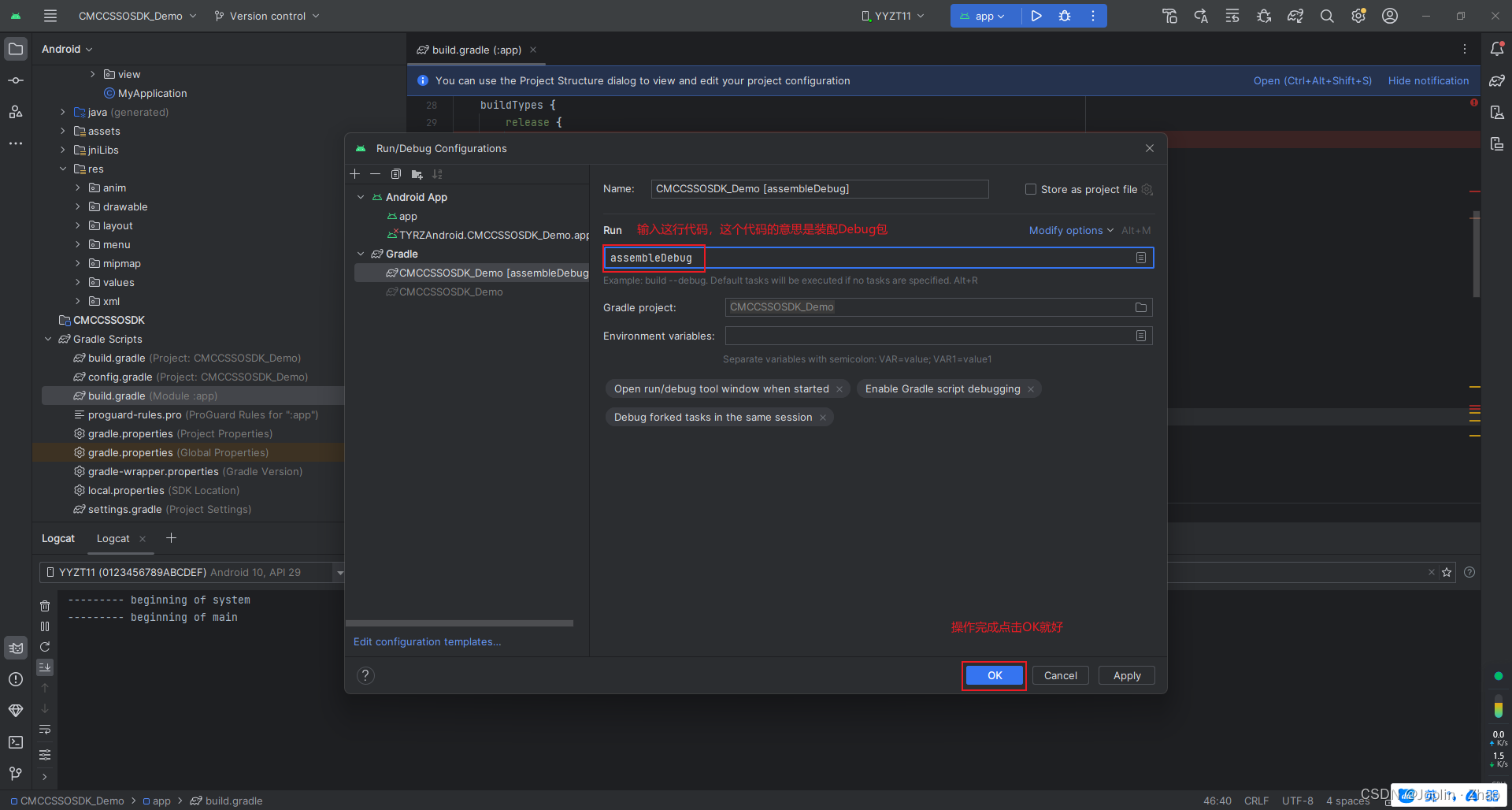Viewport: 1512px width, 810px height.
Task: Add a new Logcat tab
Action: pyautogui.click(x=171, y=538)
